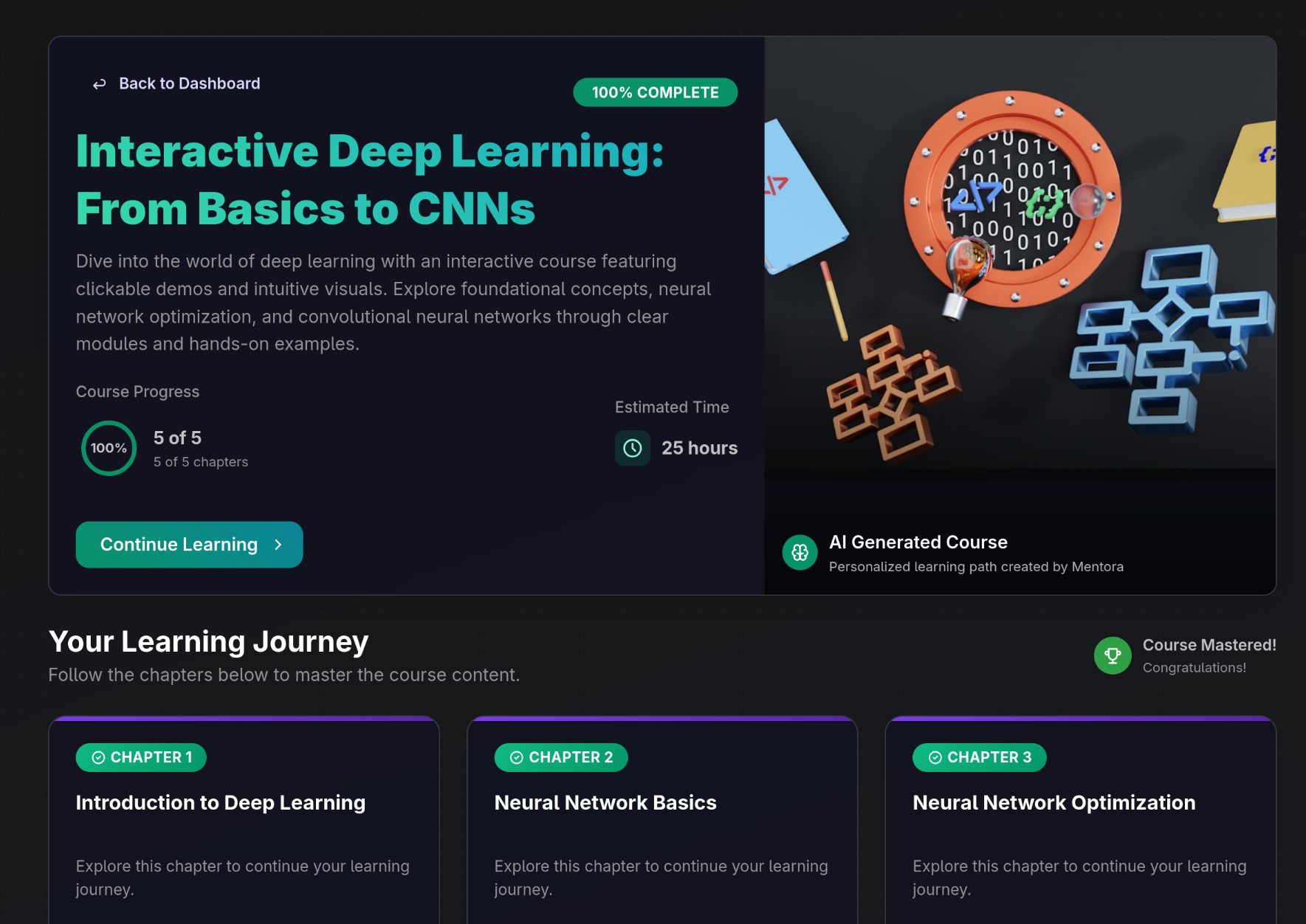Click the back arrow icon beside Back to Dashboard
The width and height of the screenshot is (1306, 924).
100,84
